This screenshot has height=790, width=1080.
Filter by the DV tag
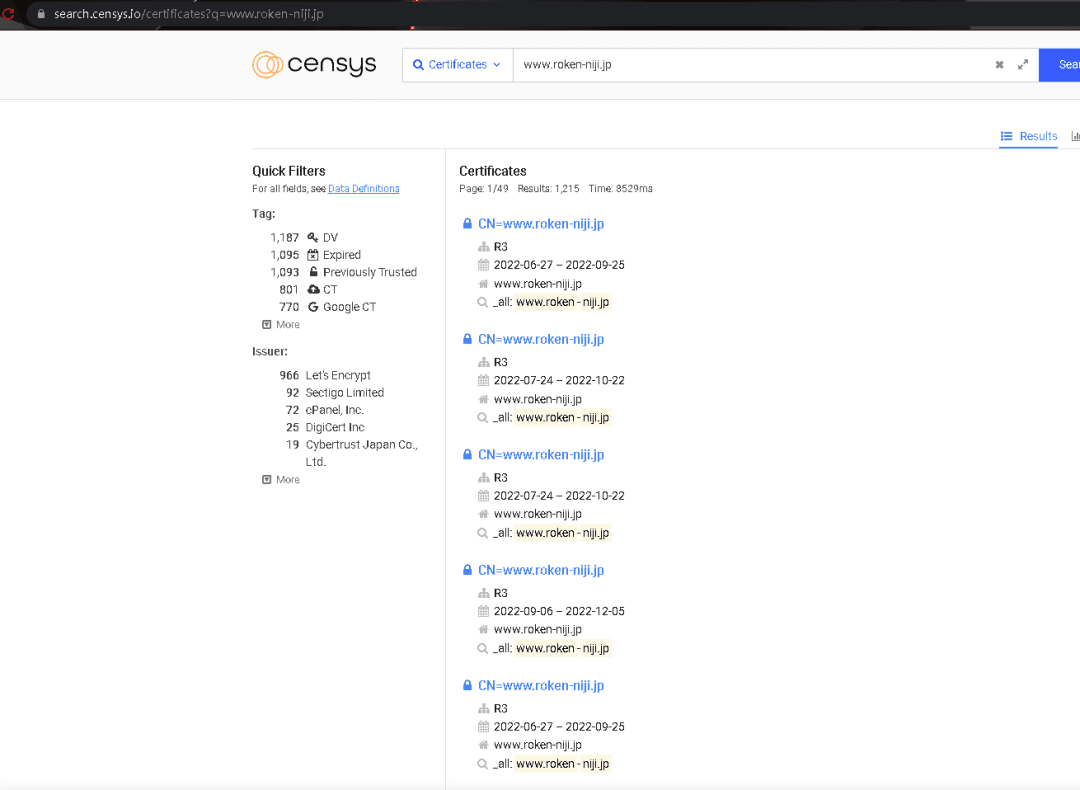[x=331, y=238]
